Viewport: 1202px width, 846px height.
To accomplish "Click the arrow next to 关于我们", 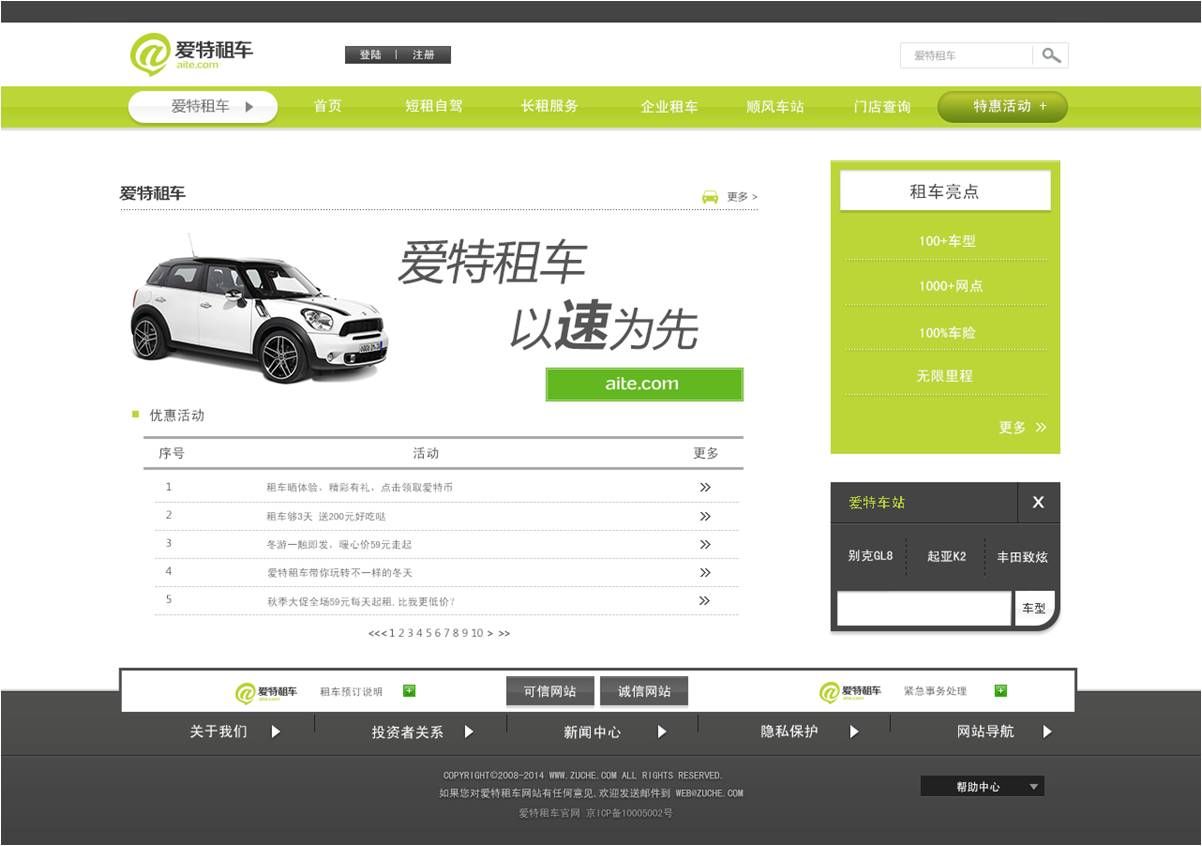I will point(276,732).
